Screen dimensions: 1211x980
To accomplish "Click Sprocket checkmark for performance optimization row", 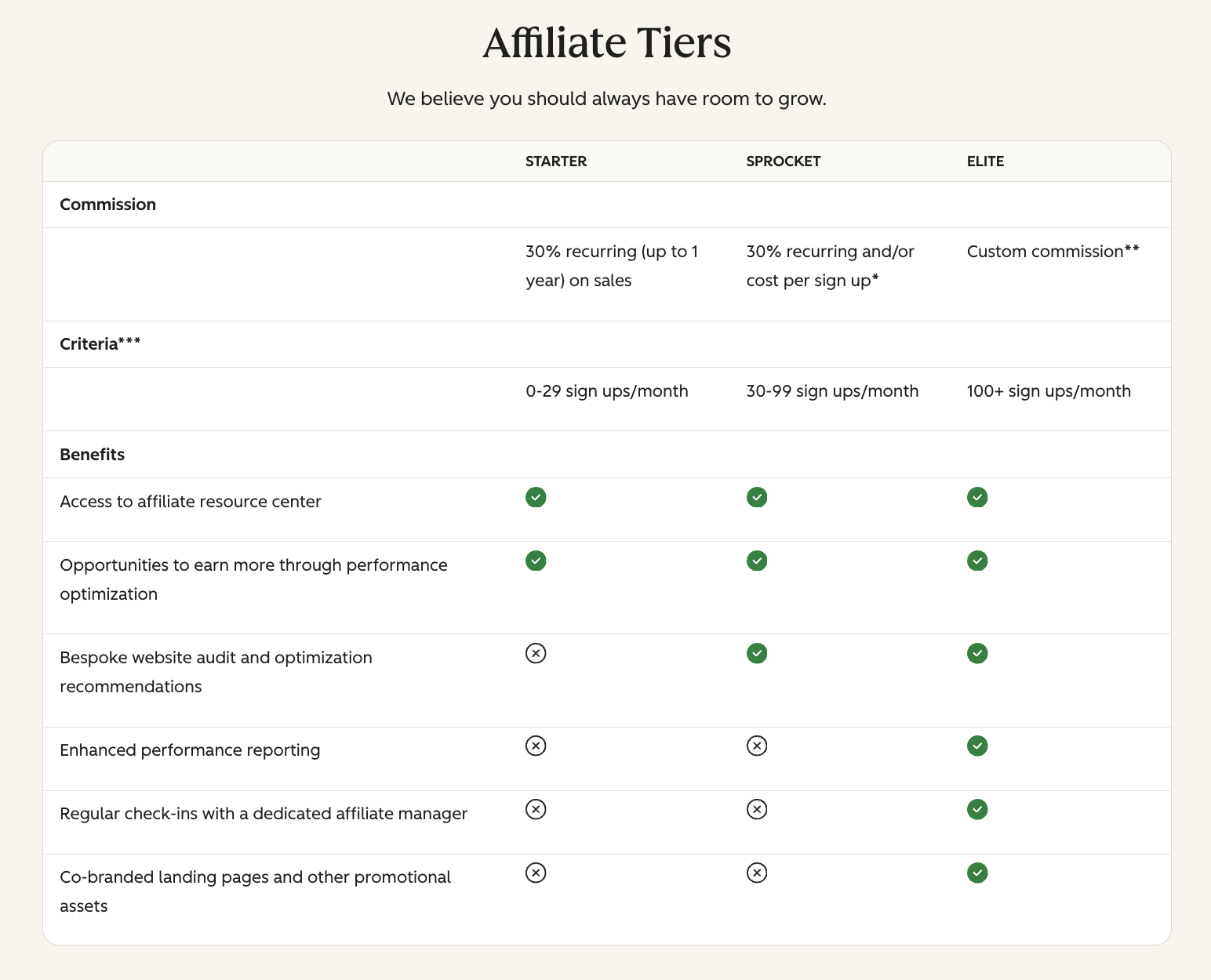I will (x=757, y=561).
